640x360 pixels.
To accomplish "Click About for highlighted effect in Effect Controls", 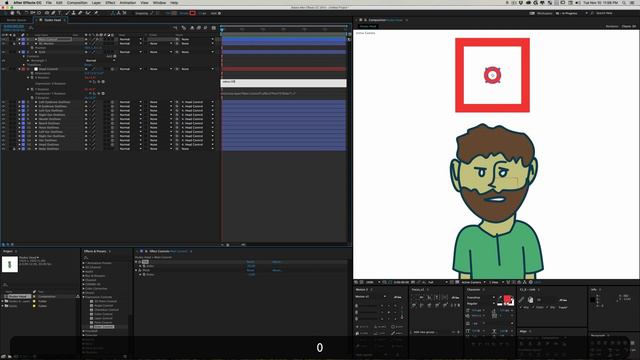I will [277, 262].
